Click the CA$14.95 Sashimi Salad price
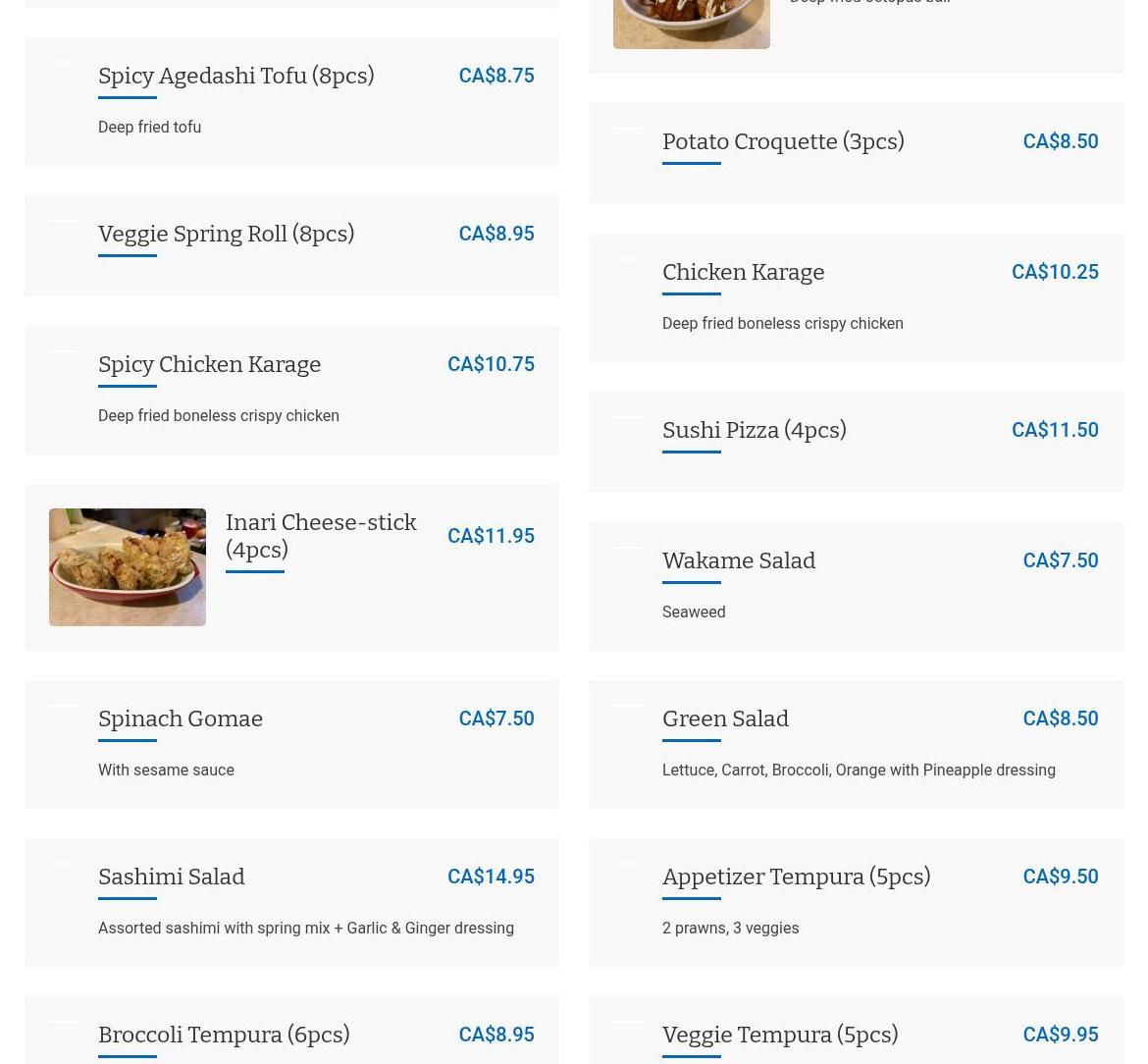This screenshot has height=1064, width=1148. [491, 877]
